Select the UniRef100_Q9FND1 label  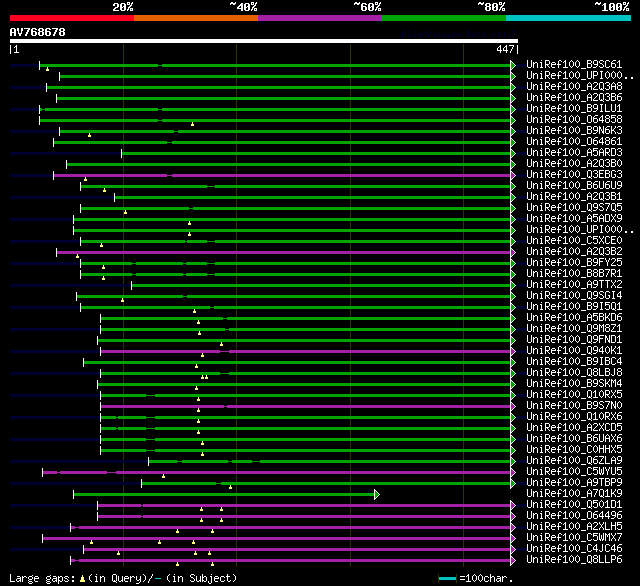(x=574, y=340)
